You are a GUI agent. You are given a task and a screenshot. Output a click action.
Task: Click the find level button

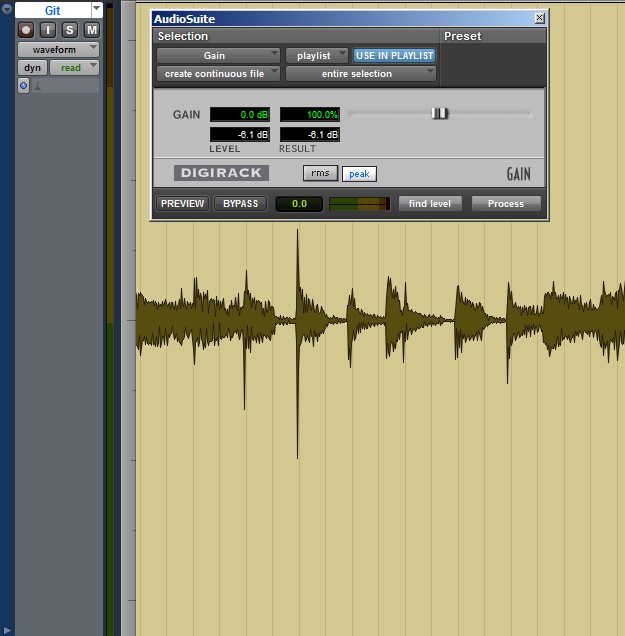430,204
